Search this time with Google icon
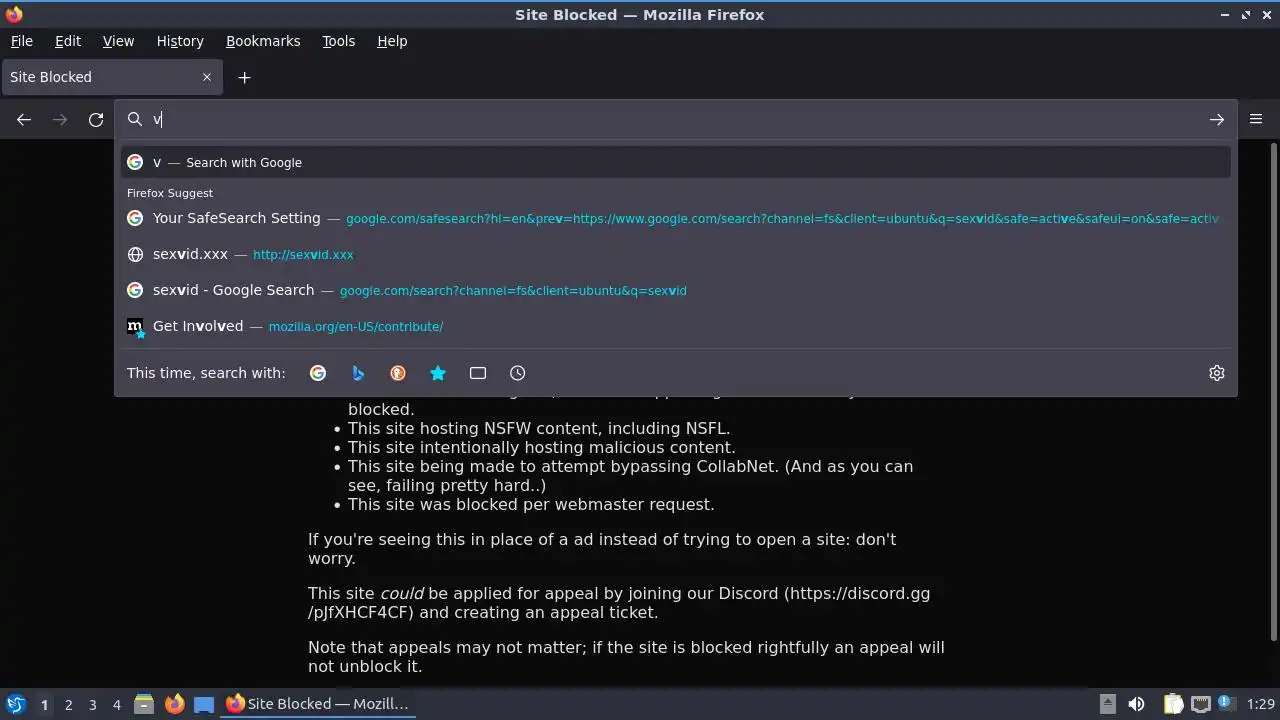This screenshot has width=1280, height=720. (318, 373)
